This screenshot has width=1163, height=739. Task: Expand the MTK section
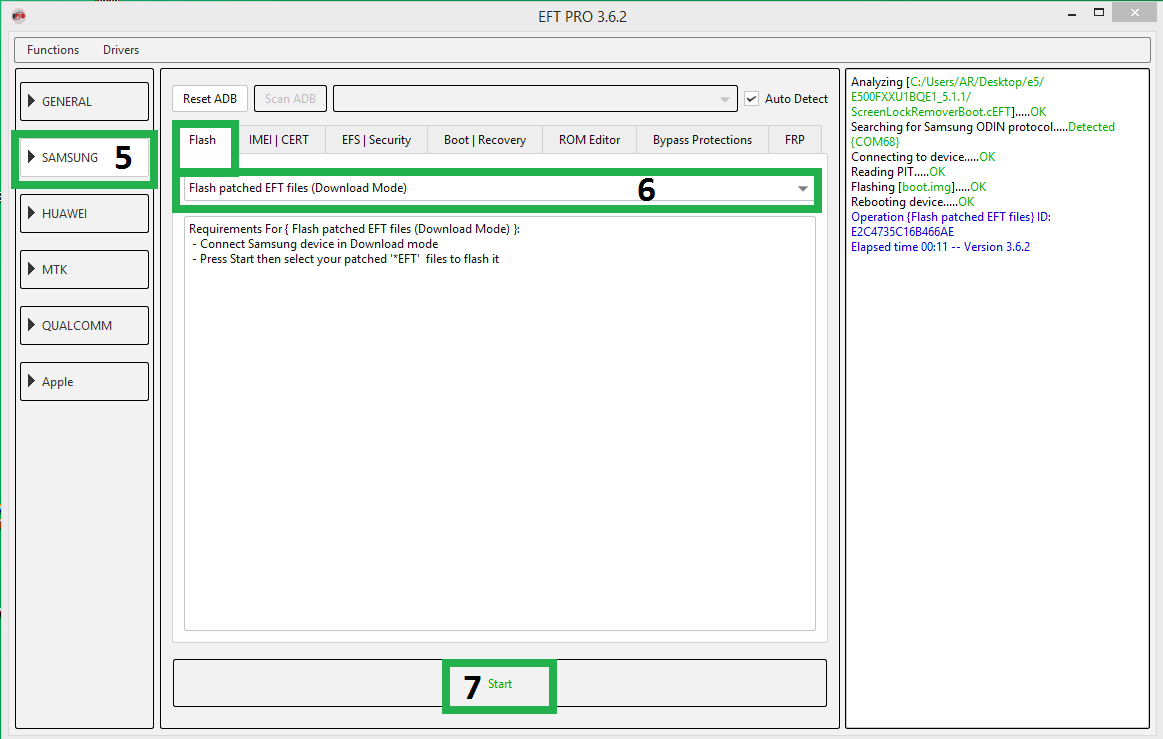pyautogui.click(x=85, y=269)
